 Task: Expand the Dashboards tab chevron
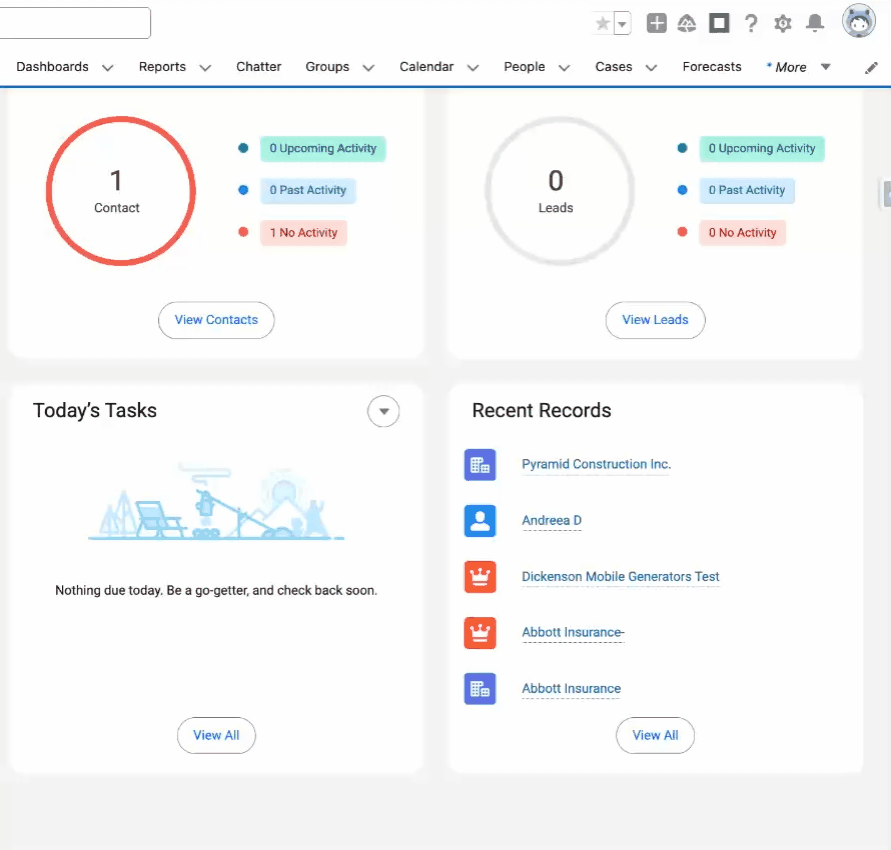[x=108, y=68]
